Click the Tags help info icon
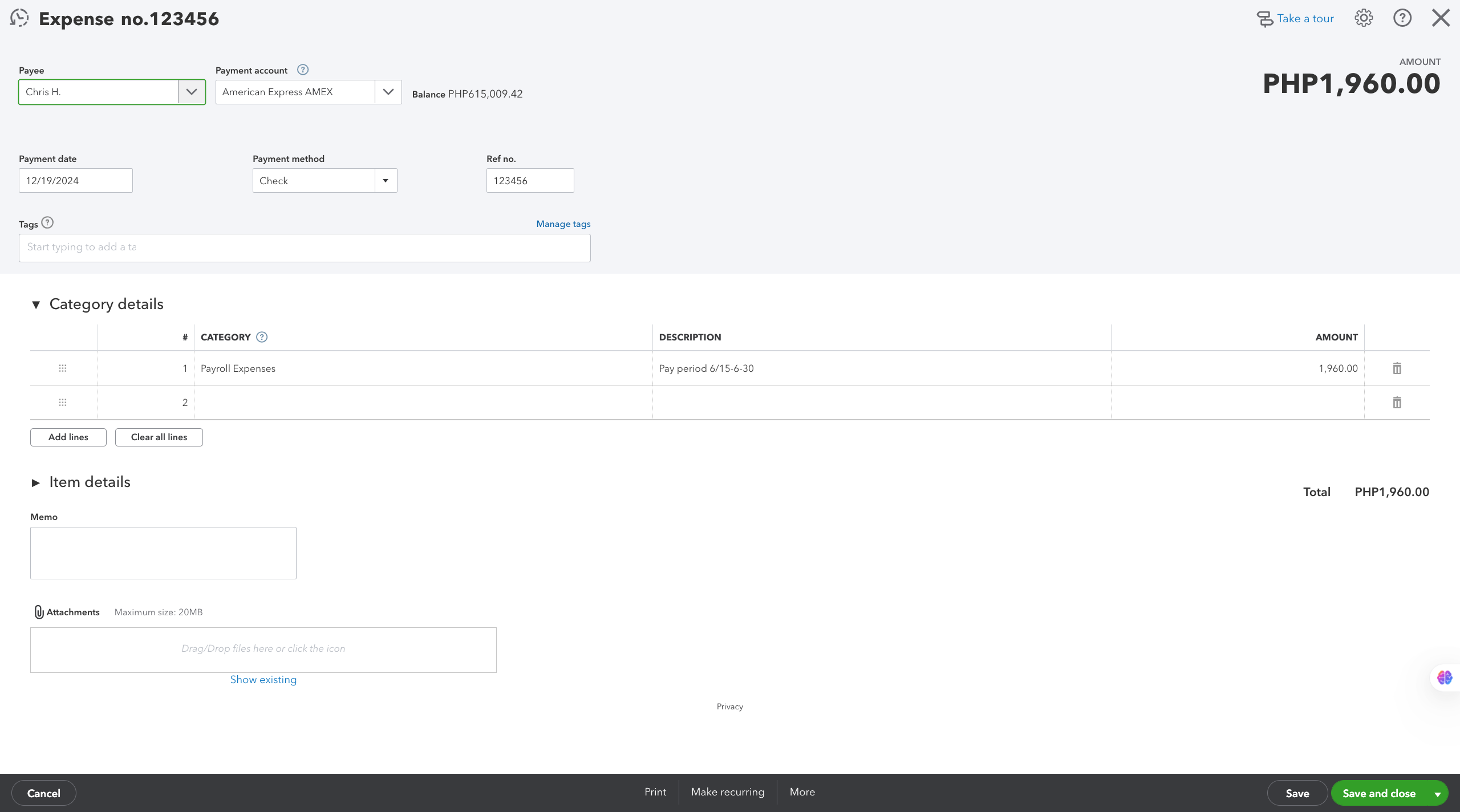The width and height of the screenshot is (1460, 812). tap(47, 223)
